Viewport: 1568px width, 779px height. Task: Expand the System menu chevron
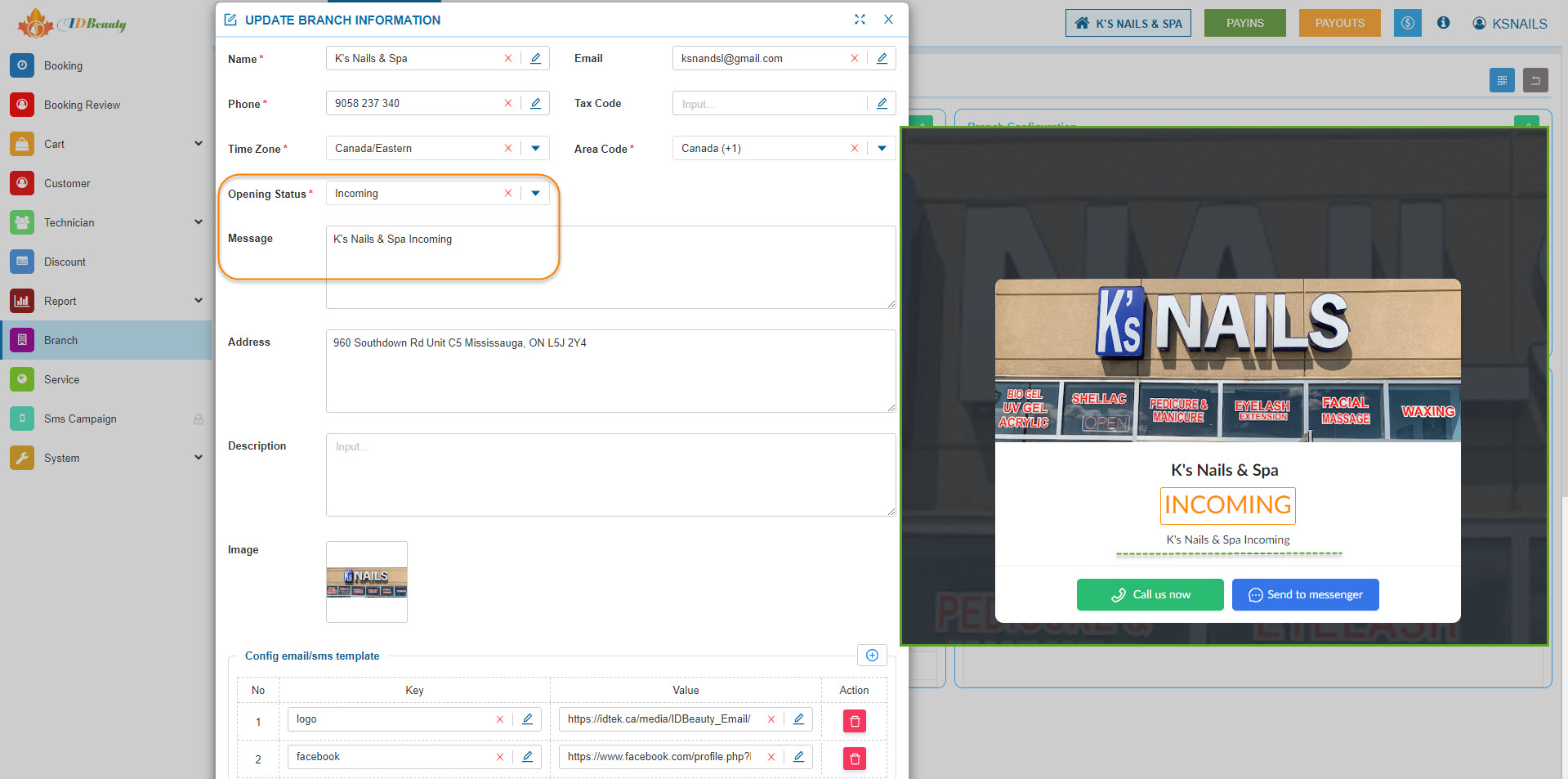tap(198, 457)
